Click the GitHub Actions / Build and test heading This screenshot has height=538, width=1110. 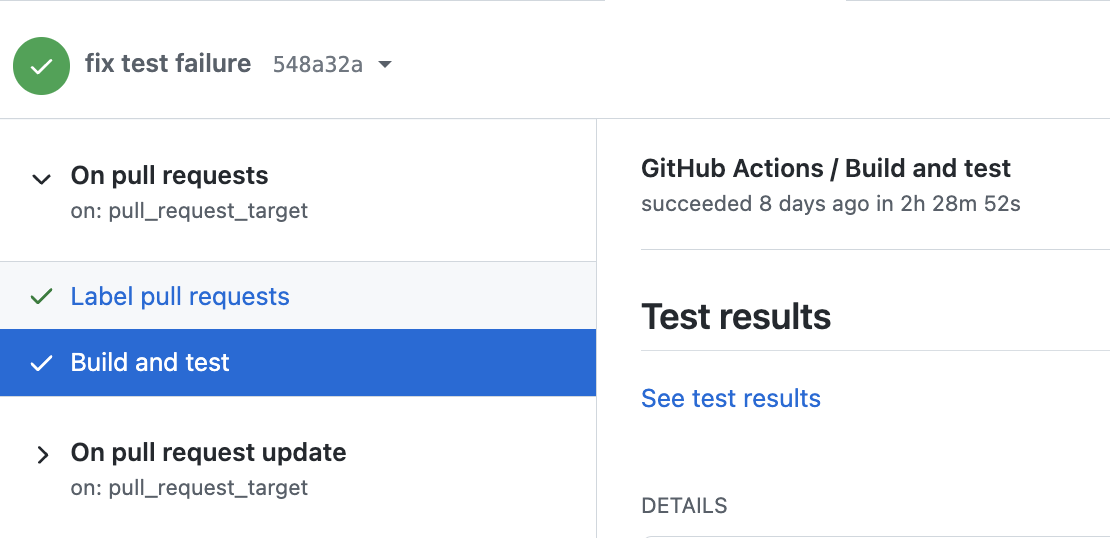click(x=826, y=168)
